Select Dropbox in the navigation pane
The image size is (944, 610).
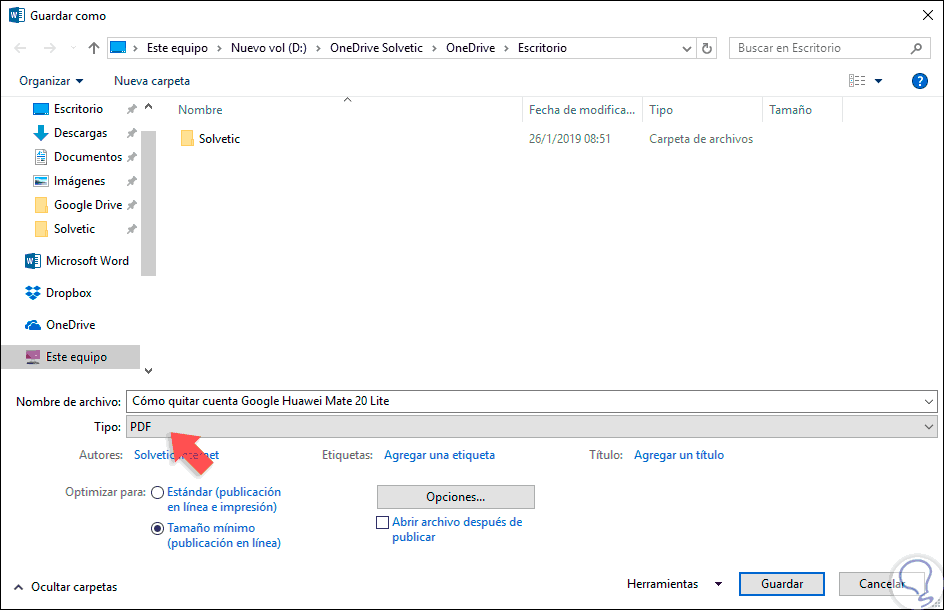coord(58,293)
